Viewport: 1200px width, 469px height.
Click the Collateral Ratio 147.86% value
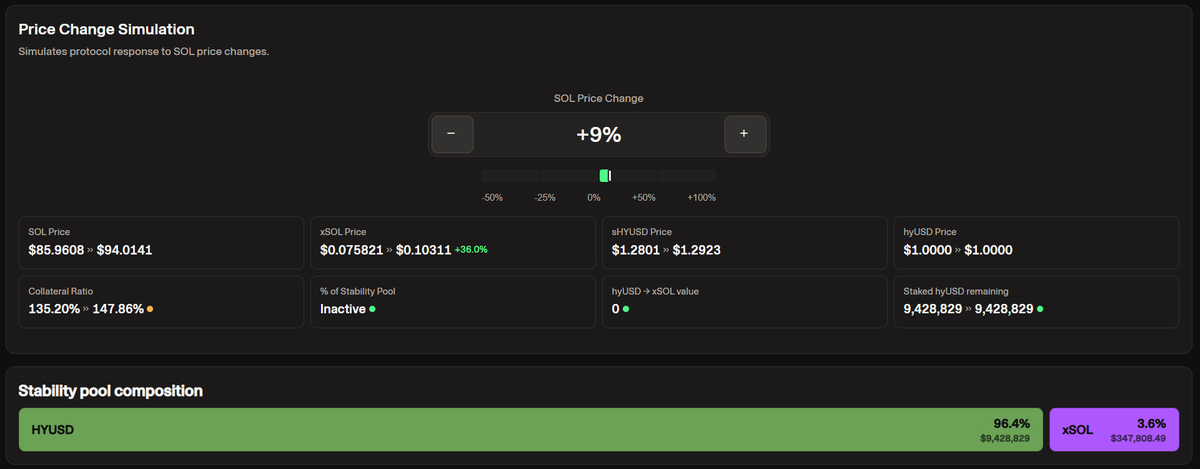117,309
